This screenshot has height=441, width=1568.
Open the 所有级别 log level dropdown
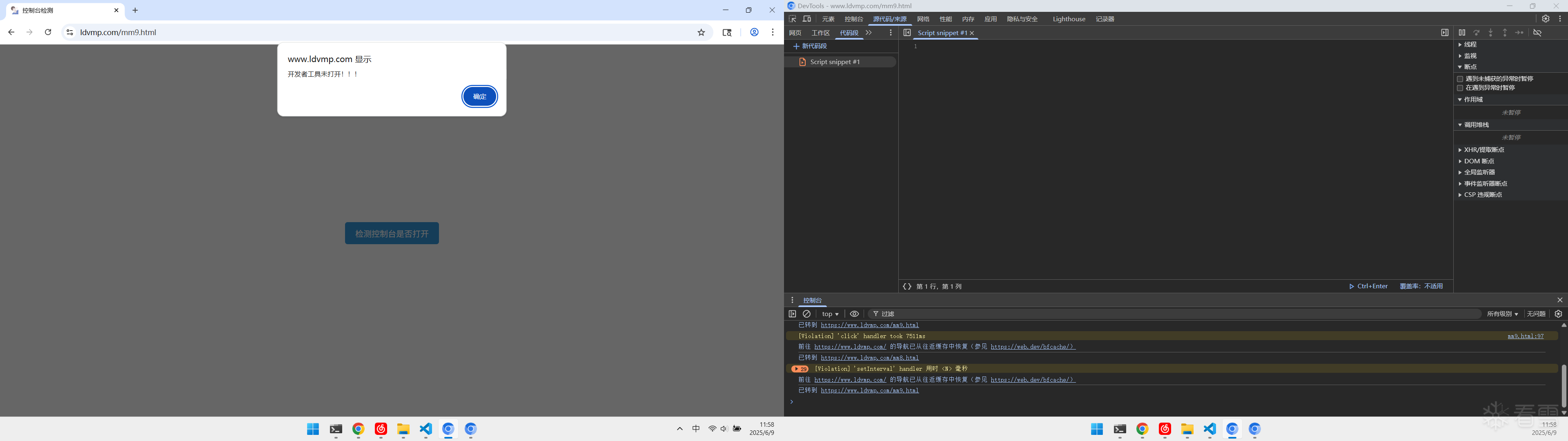[1502, 314]
